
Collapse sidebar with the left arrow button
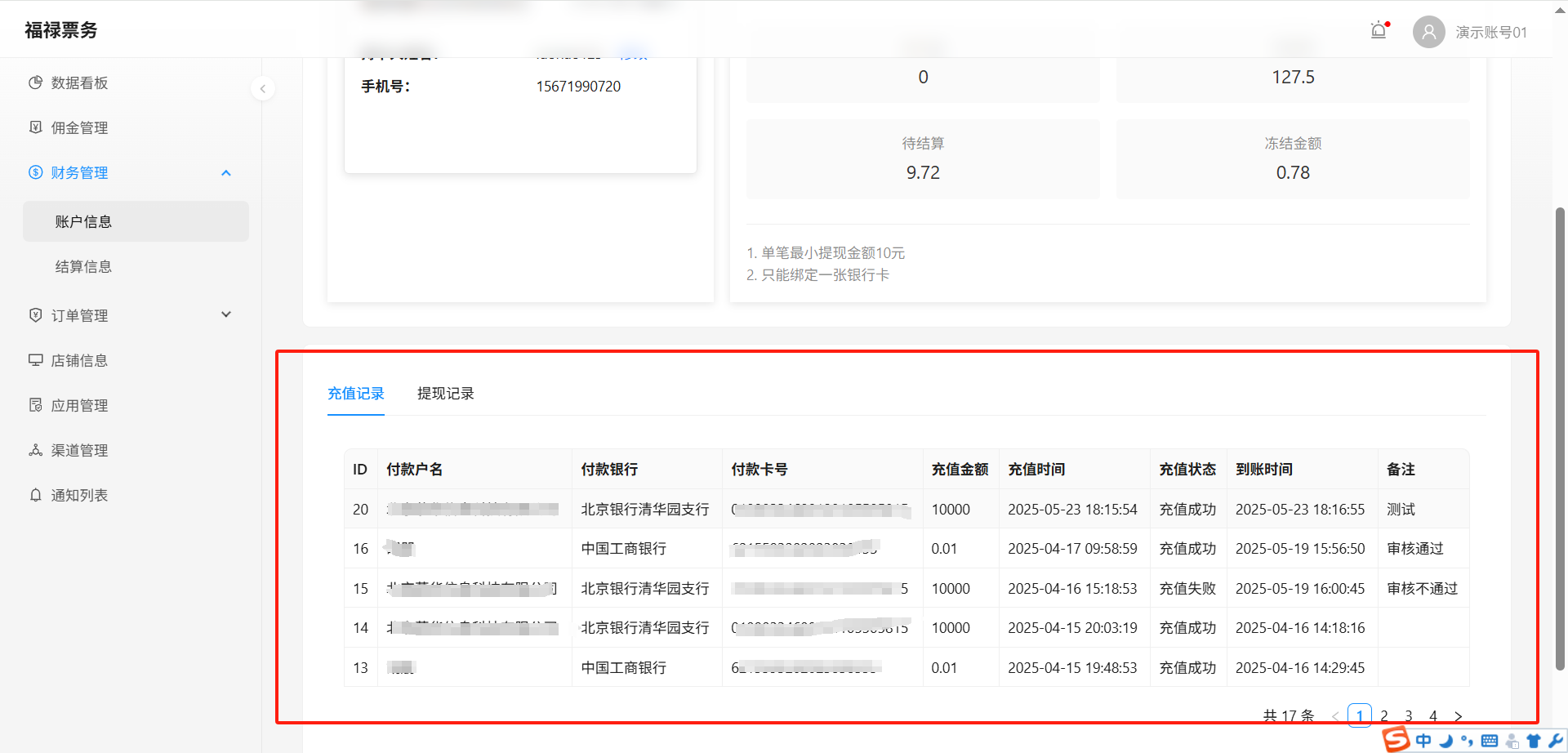coord(262,88)
